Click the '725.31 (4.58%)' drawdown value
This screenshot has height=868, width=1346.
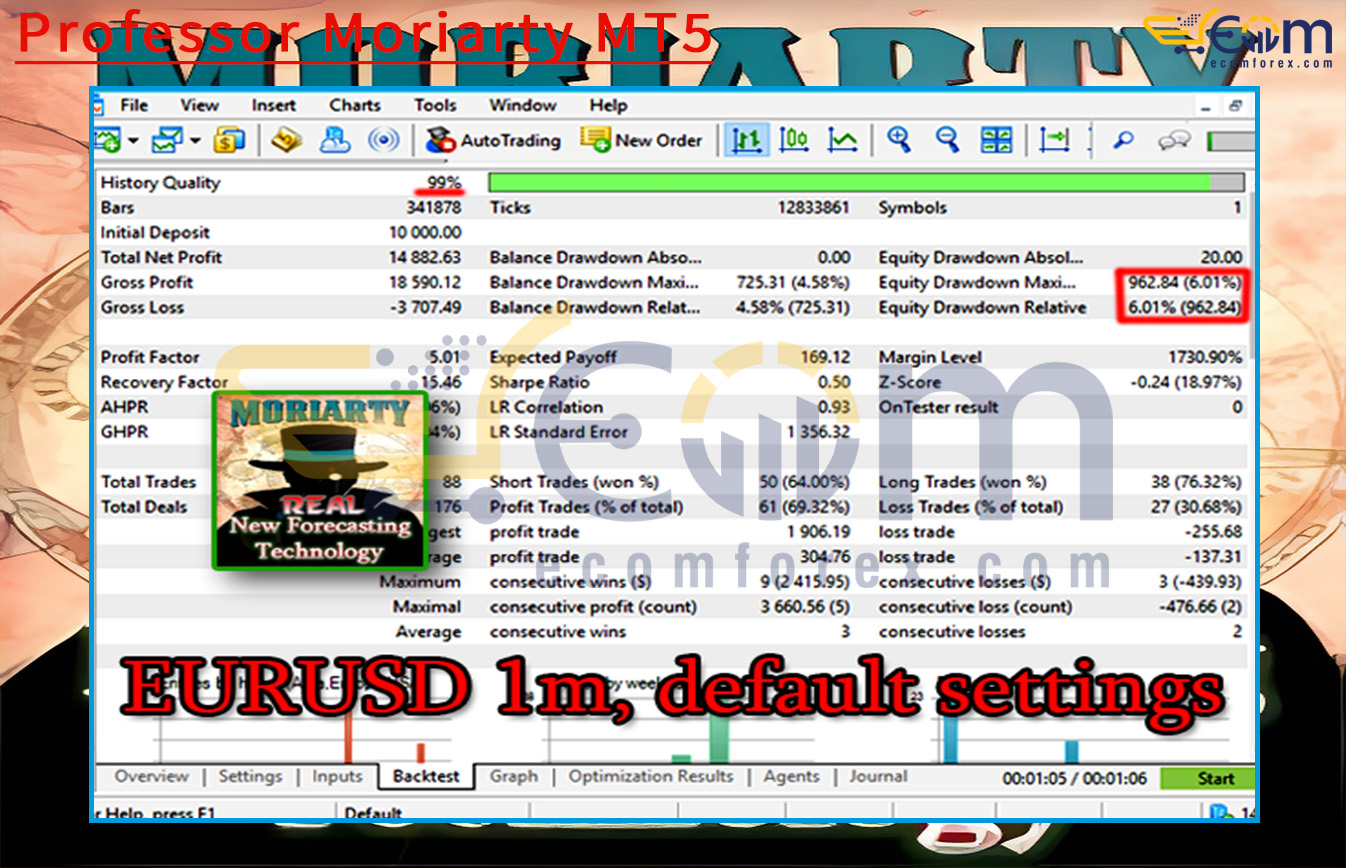pyautogui.click(x=793, y=283)
